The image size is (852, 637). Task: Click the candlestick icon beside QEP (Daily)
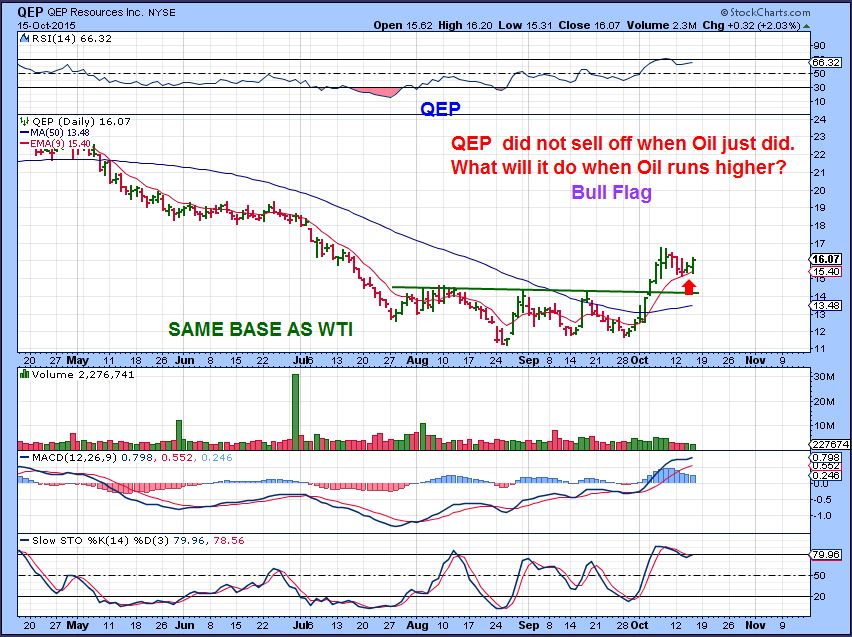tap(24, 122)
